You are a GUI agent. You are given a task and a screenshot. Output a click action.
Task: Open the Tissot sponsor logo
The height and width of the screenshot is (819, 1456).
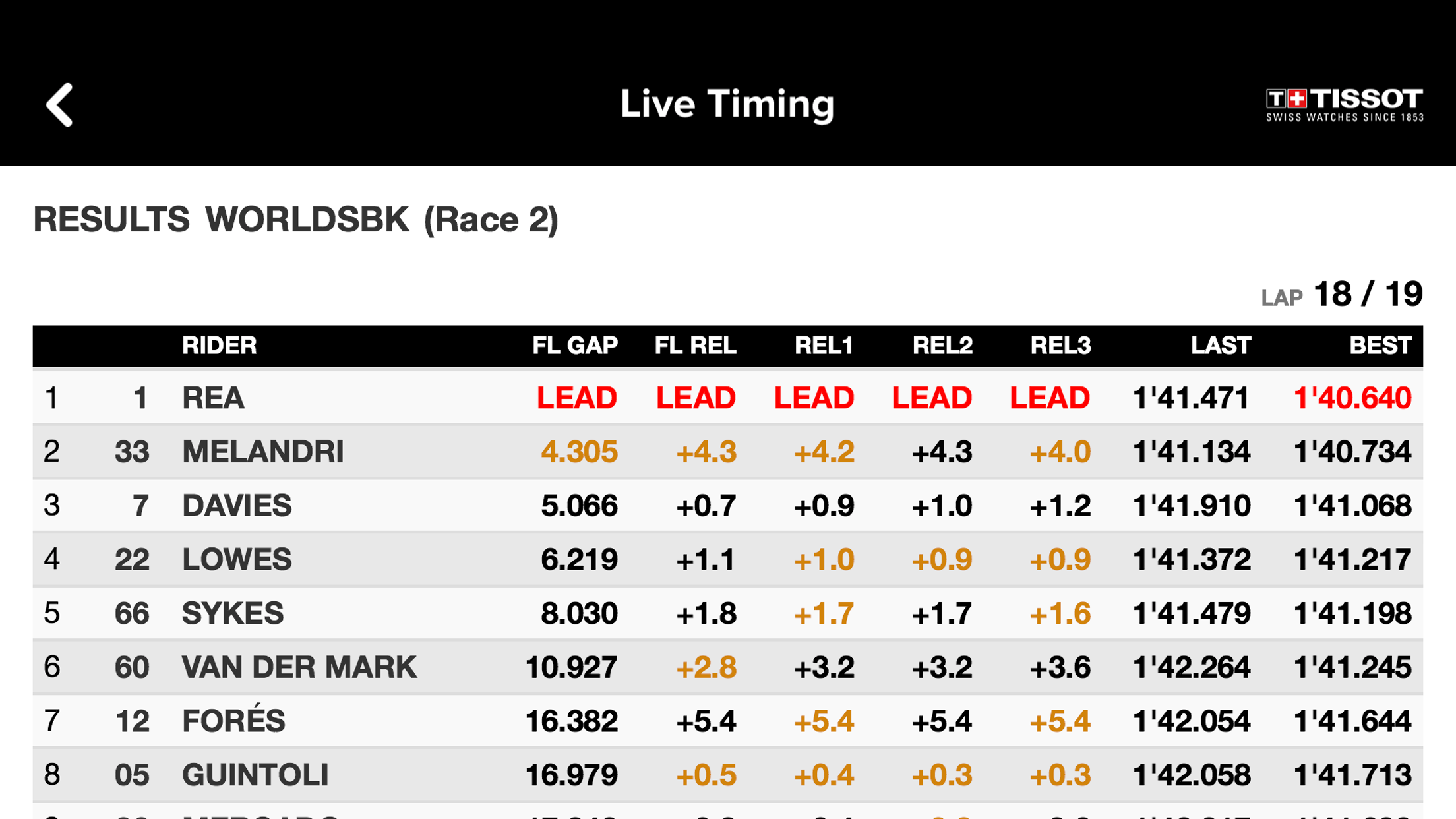1344,105
